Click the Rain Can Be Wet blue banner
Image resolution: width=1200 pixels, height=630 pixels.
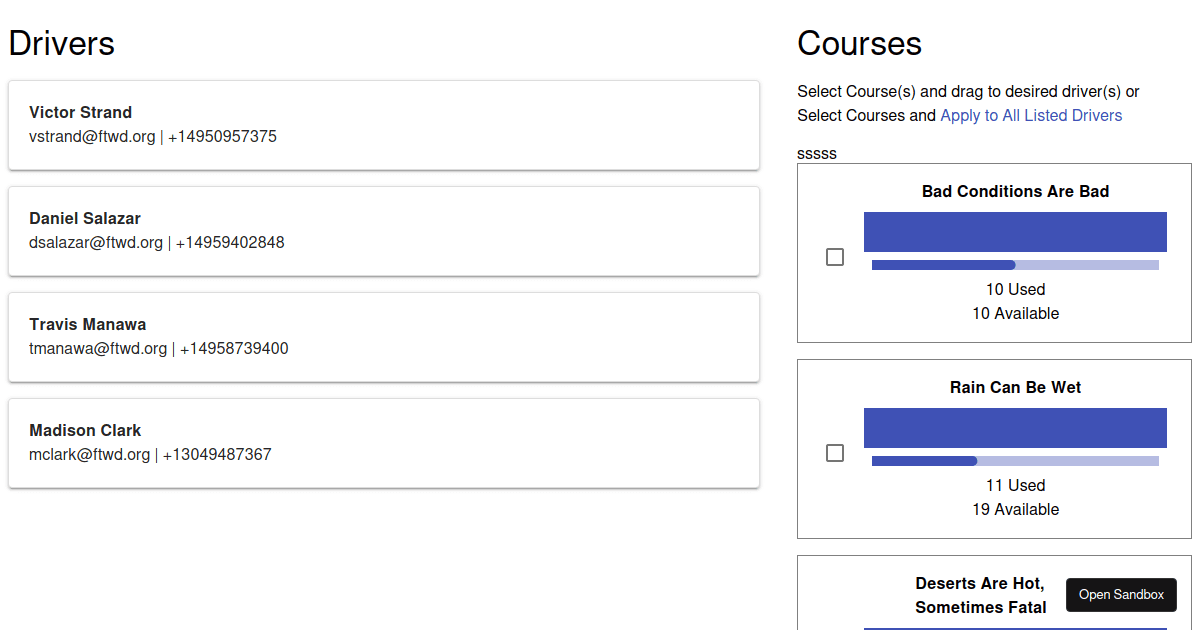[x=1015, y=428]
